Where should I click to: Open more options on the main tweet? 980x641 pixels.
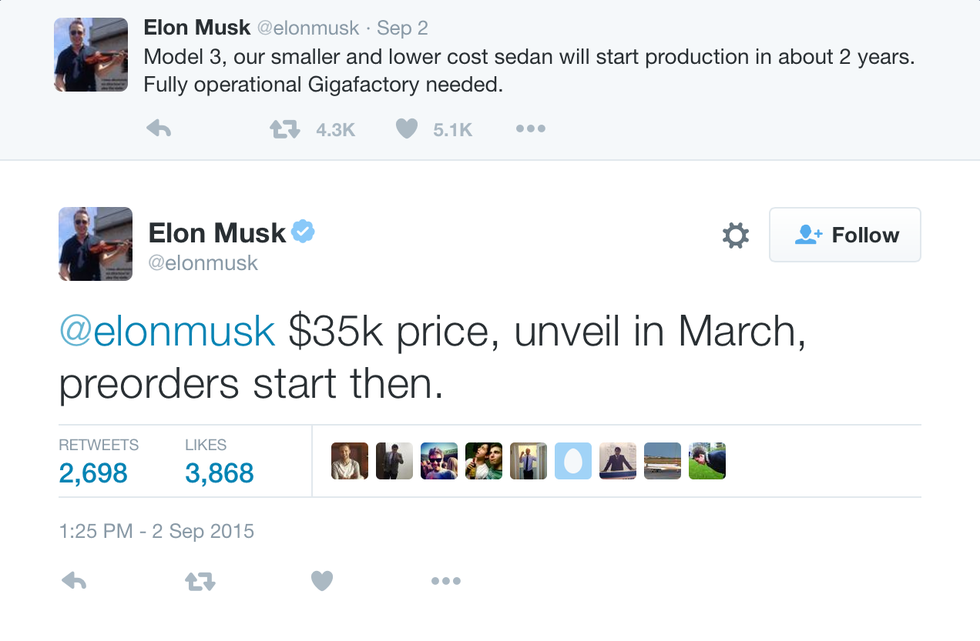(445, 581)
